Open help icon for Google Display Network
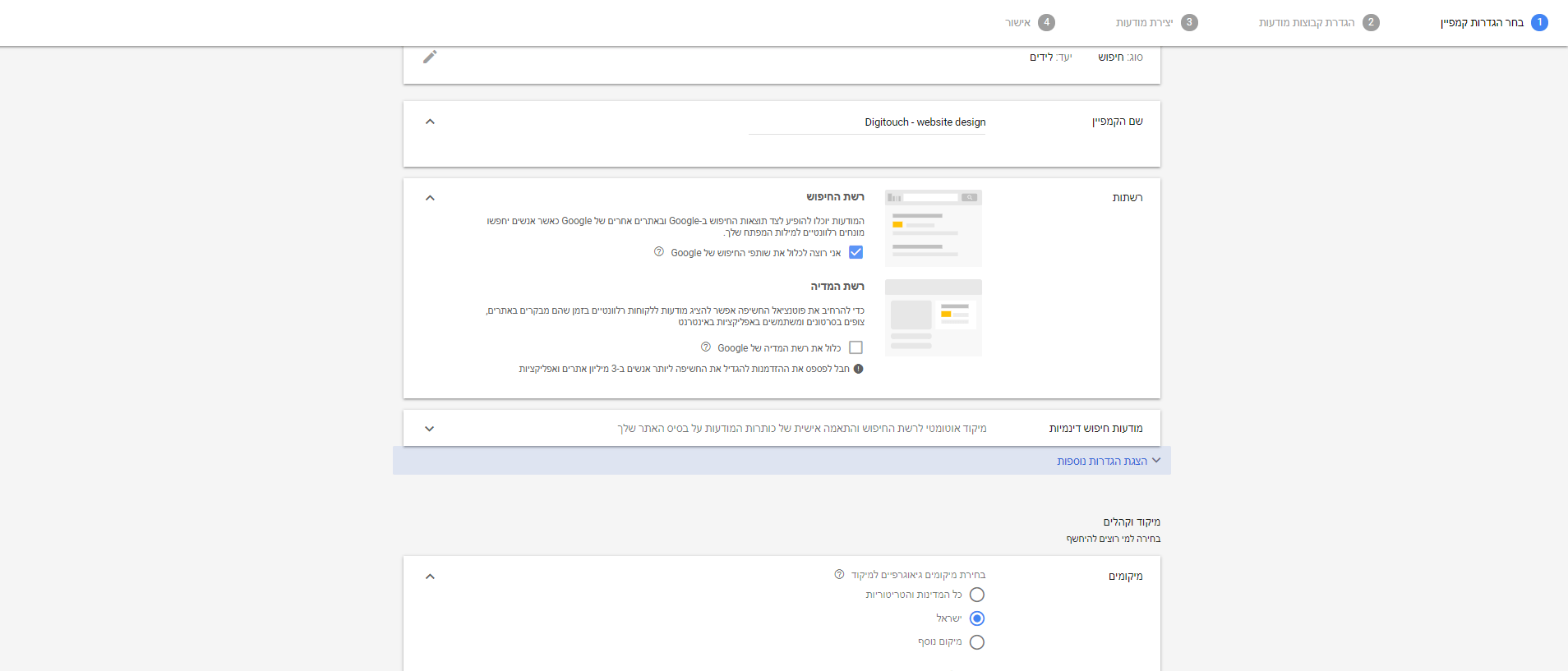1568x671 pixels. [x=706, y=347]
